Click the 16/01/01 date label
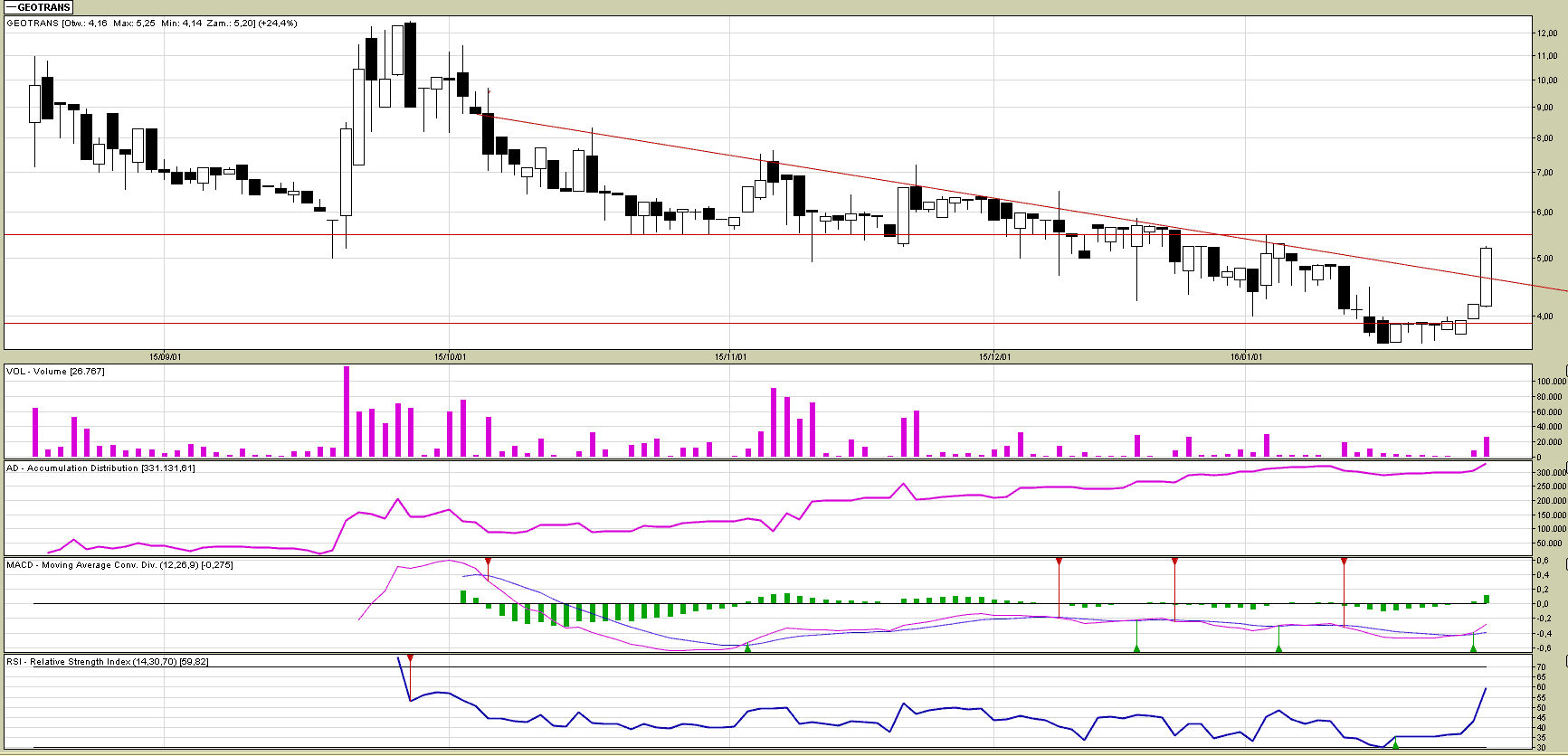This screenshot has height=756, width=1568. (x=1245, y=357)
